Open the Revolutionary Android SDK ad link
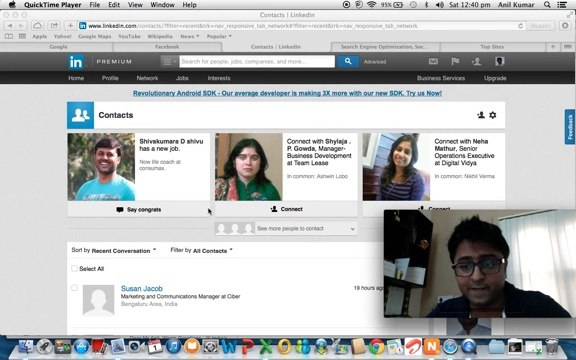 pyautogui.click(x=287, y=93)
